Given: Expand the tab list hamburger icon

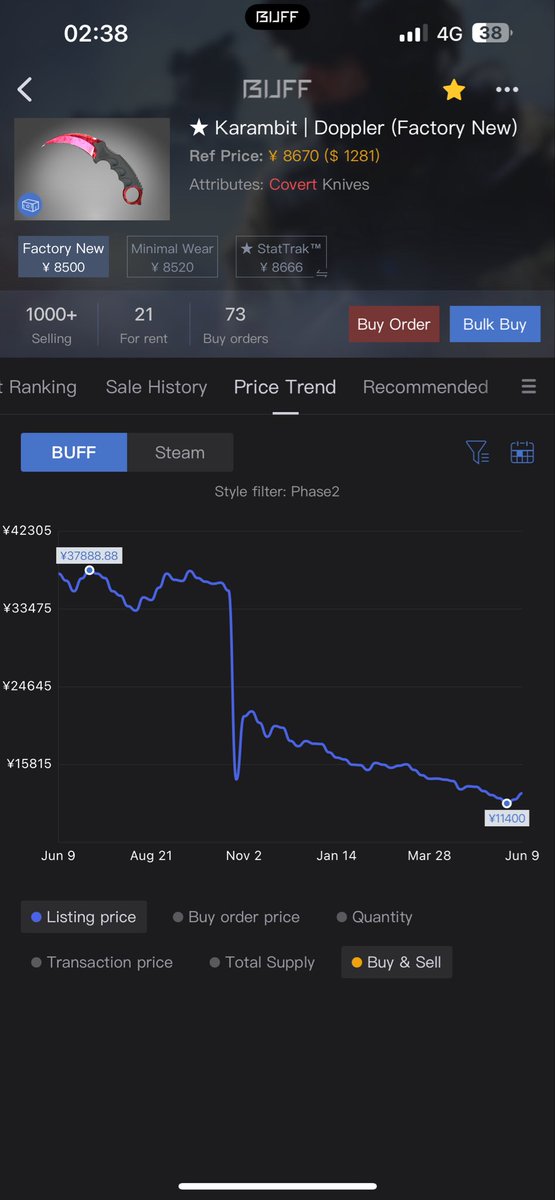Looking at the screenshot, I should coord(529,387).
